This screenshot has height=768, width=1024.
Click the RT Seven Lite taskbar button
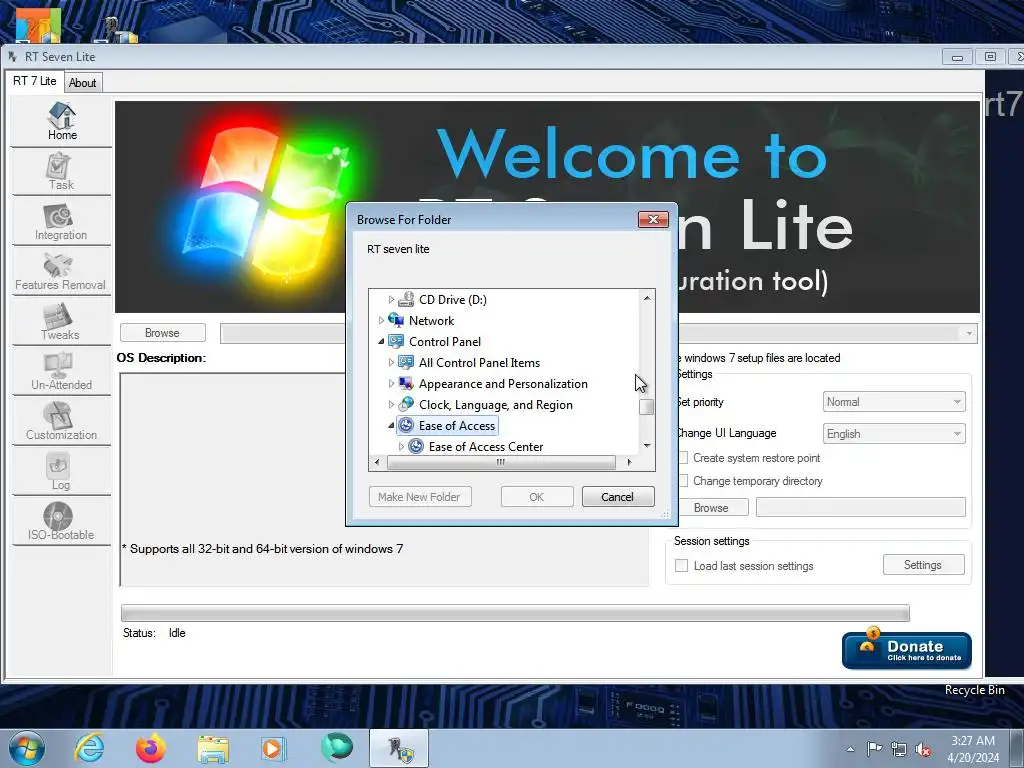[x=399, y=748]
